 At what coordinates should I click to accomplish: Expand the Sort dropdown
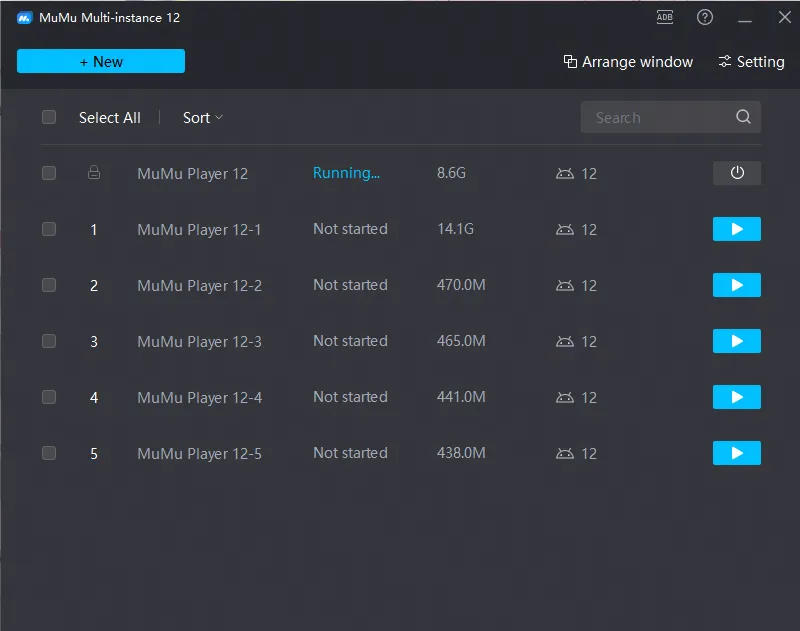203,118
